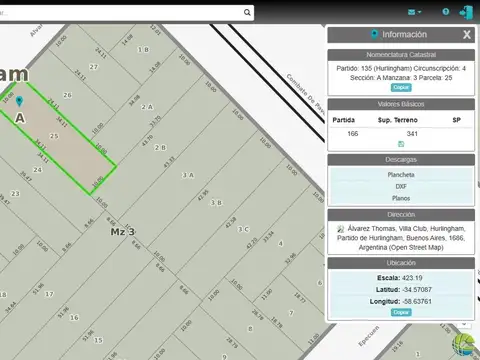Screen dimensions: 480x360
Task: Download the Plancheta
Action: click(x=401, y=175)
